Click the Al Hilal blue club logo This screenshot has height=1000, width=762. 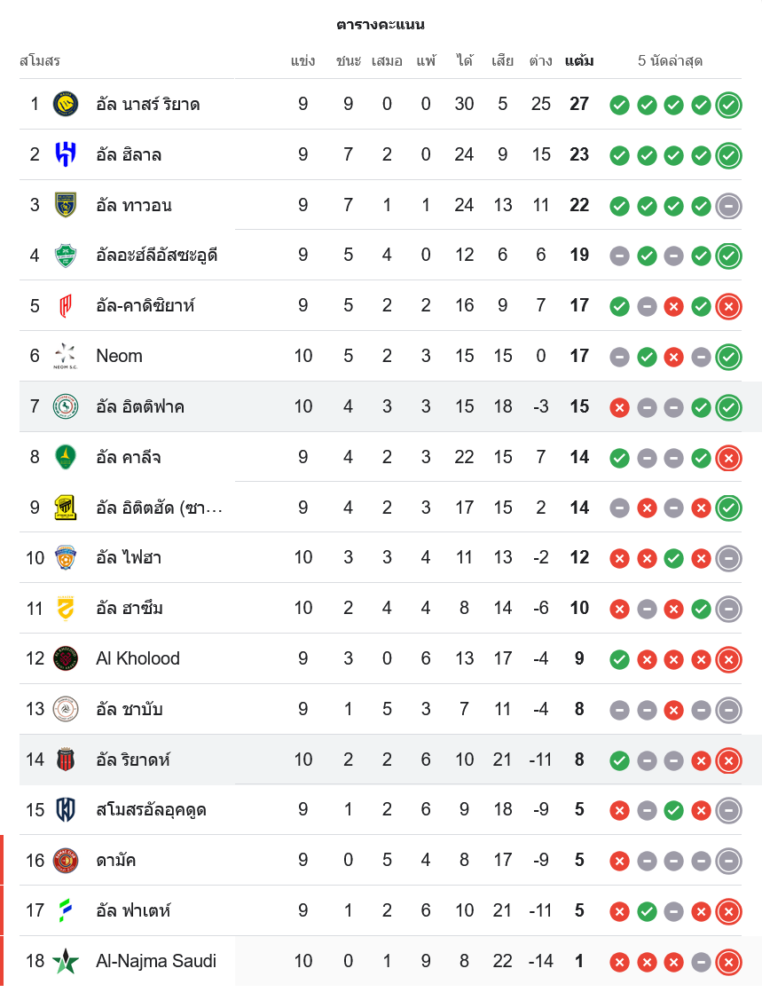[66, 155]
